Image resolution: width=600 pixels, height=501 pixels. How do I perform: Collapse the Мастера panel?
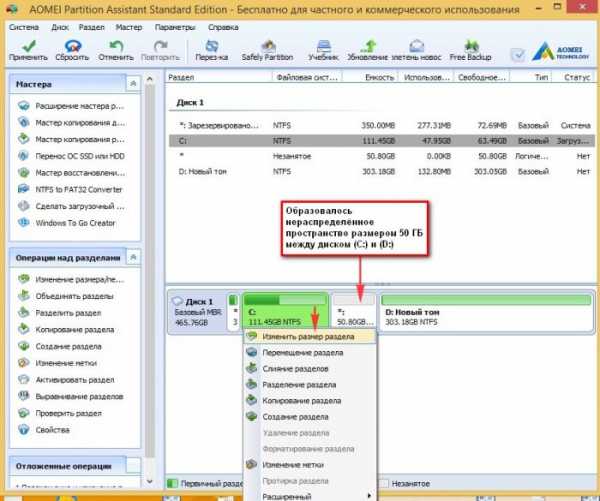pyautogui.click(x=133, y=83)
